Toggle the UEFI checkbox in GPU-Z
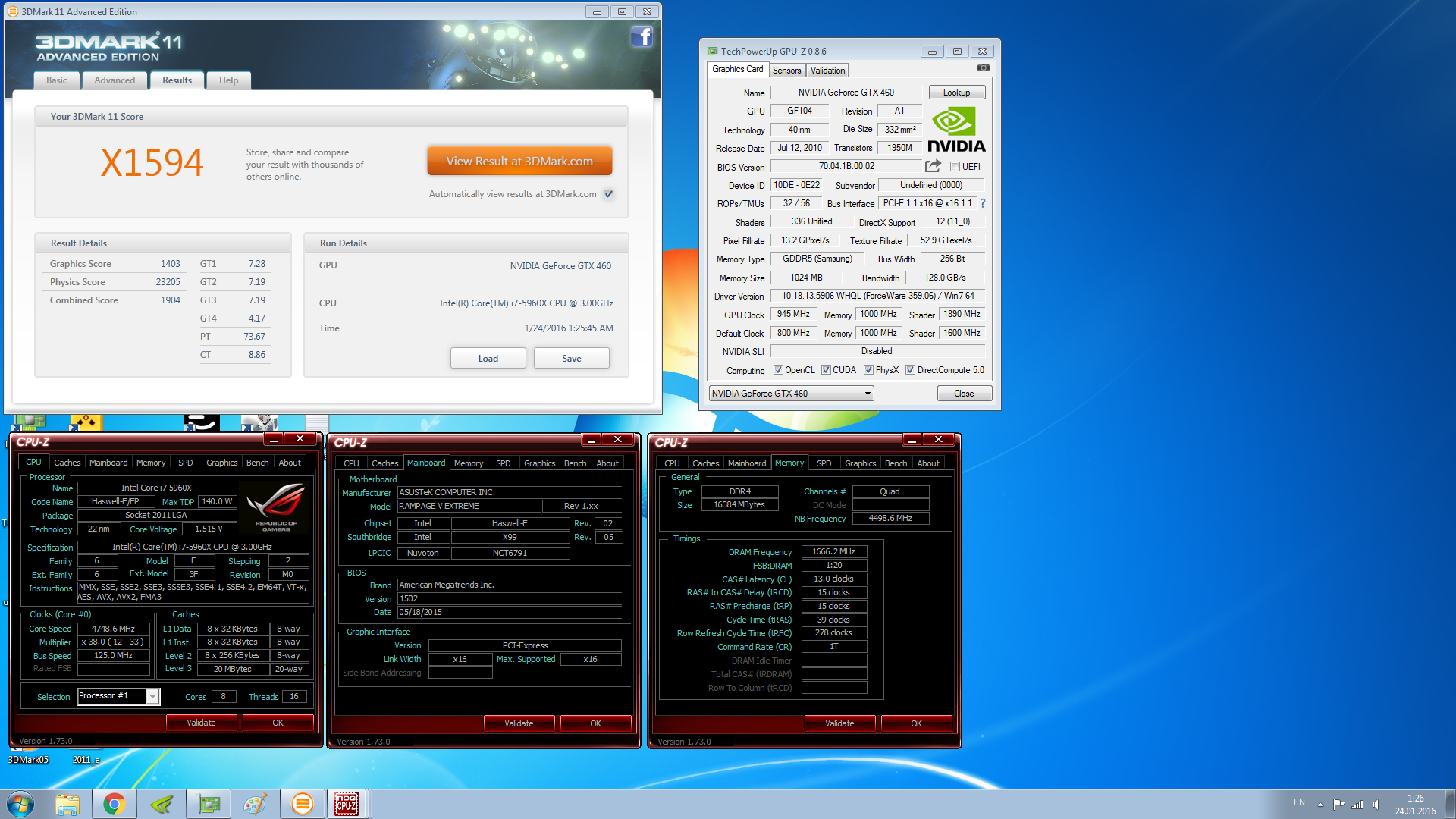 tap(955, 167)
